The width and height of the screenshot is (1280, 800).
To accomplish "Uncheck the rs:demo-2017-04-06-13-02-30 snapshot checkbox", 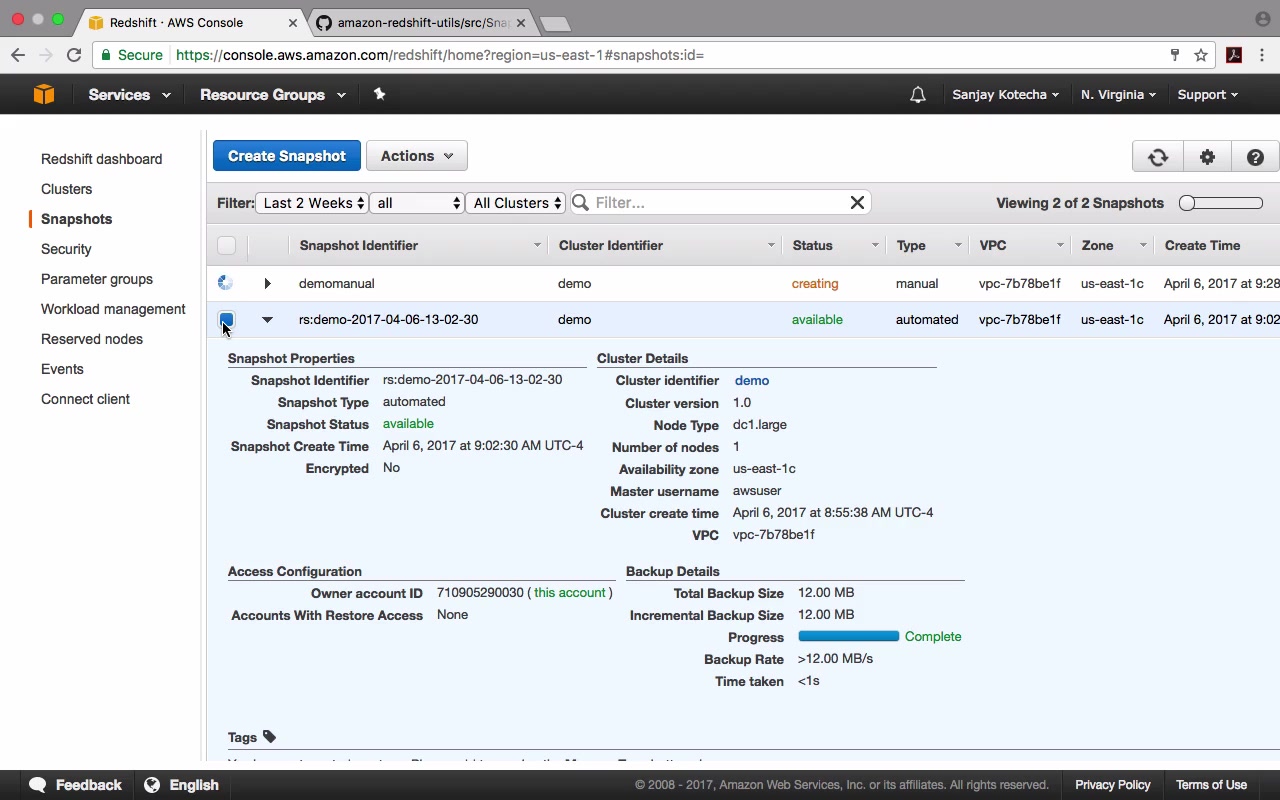I will click(x=226, y=320).
